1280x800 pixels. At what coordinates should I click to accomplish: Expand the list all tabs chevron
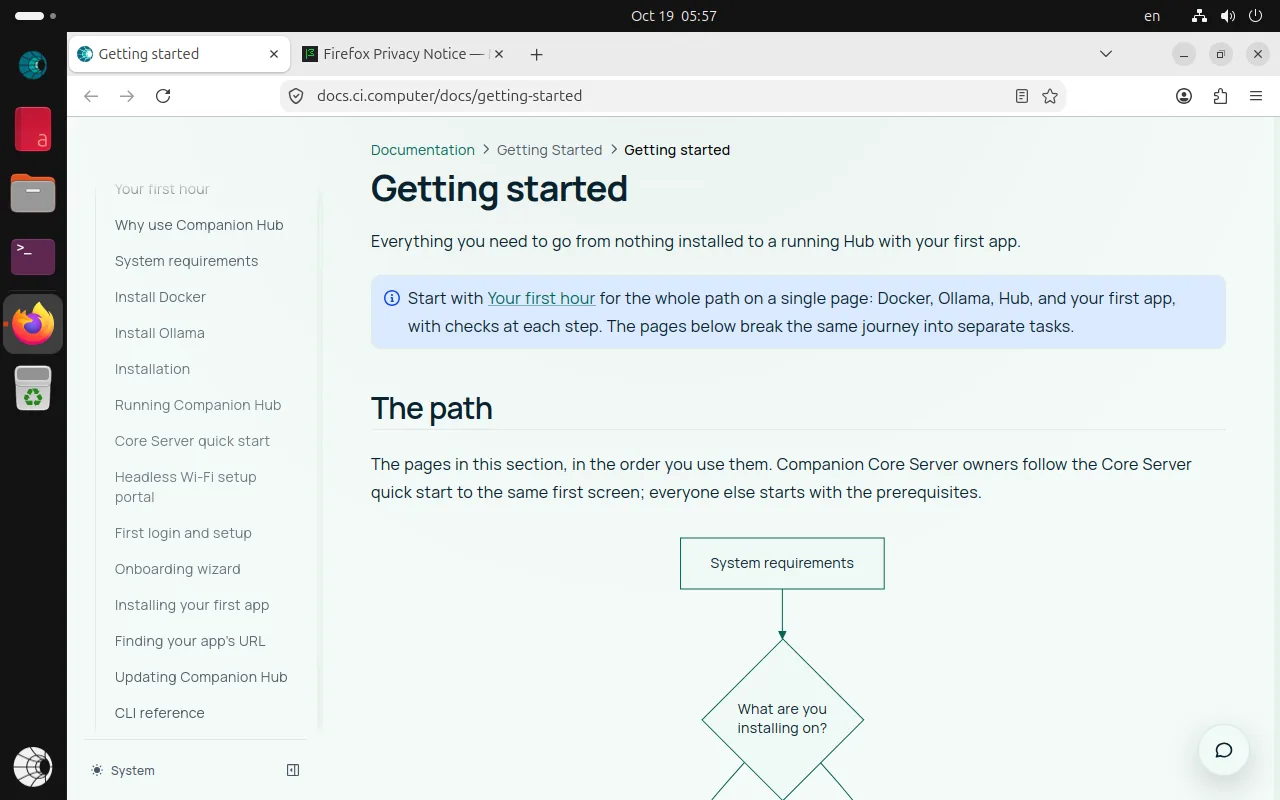tap(1105, 54)
